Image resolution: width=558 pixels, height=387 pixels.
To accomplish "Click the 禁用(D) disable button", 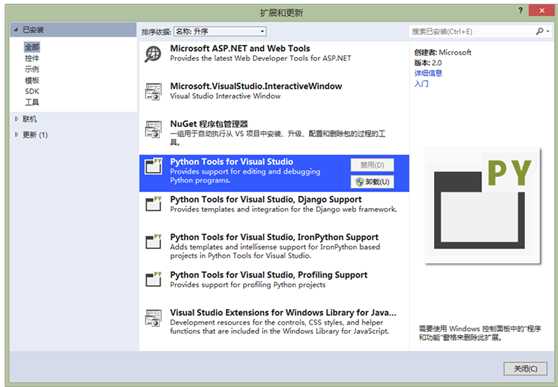I will pyautogui.click(x=372, y=165).
